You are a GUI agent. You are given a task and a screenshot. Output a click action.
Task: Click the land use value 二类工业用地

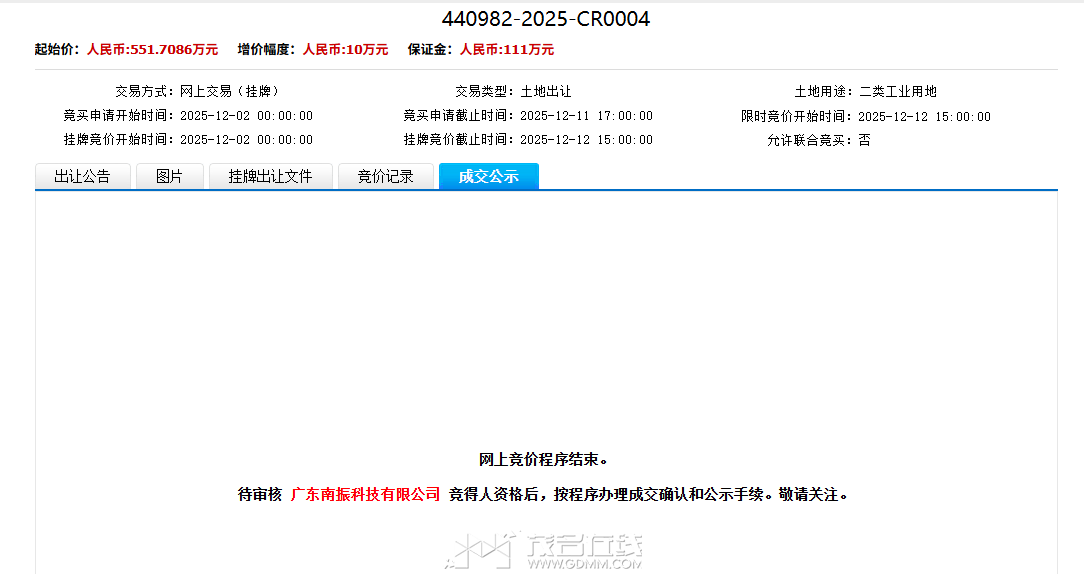[x=898, y=91]
